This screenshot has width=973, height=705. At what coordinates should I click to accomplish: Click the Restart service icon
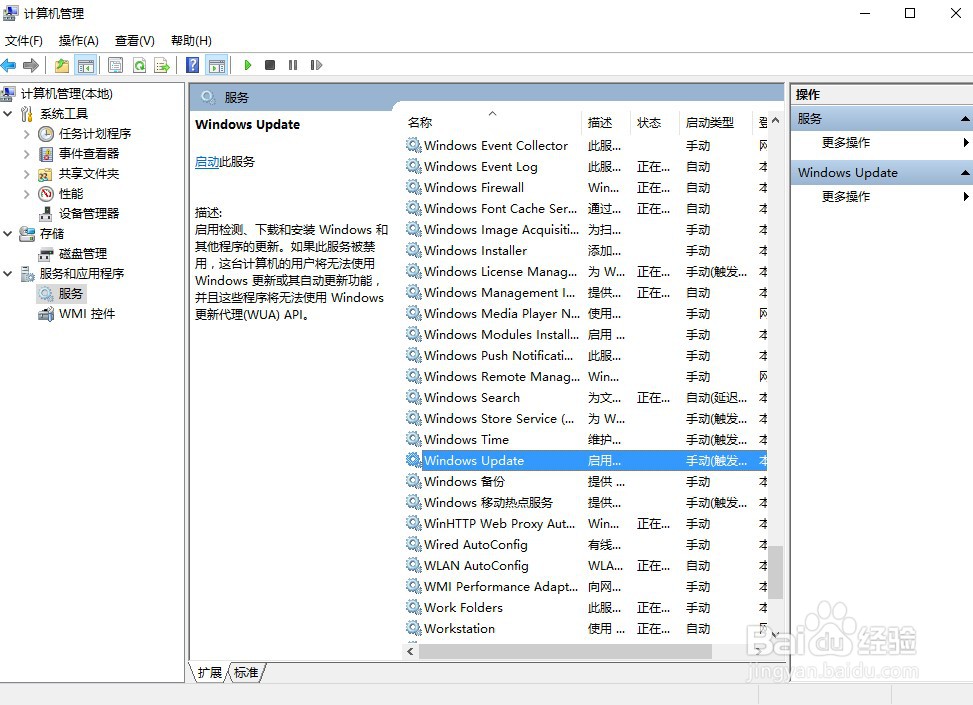pyautogui.click(x=316, y=65)
